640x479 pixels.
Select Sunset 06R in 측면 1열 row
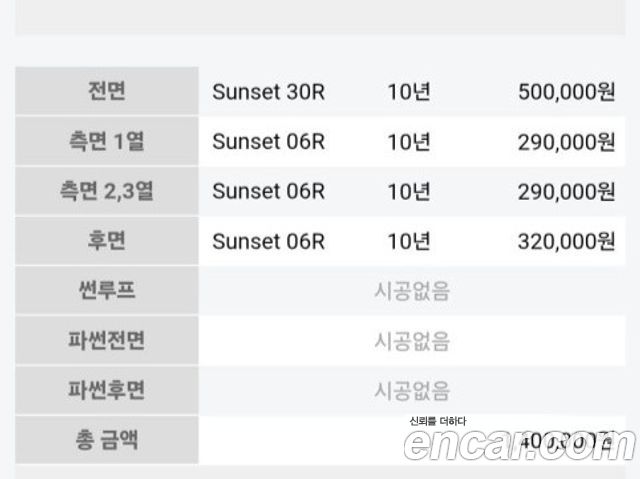click(x=269, y=141)
